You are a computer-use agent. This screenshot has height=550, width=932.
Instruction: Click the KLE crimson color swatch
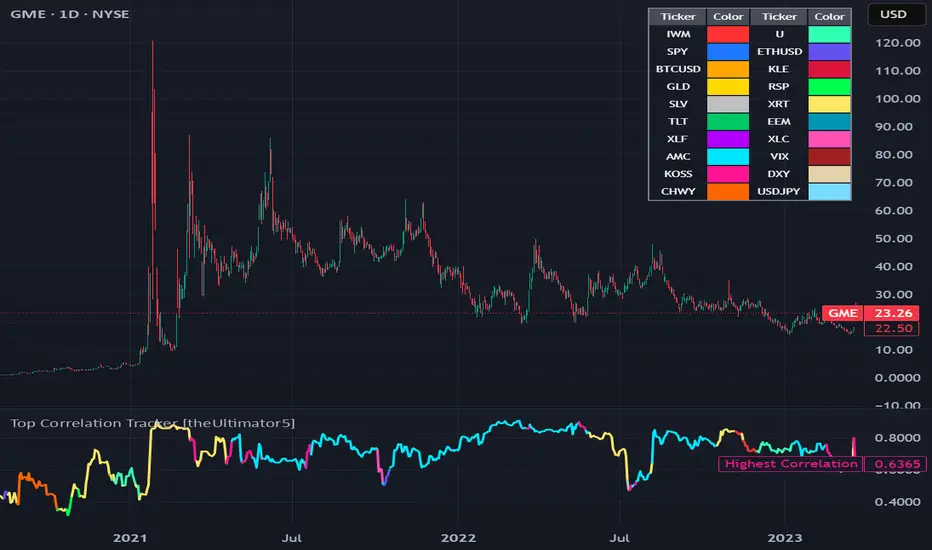pos(829,69)
